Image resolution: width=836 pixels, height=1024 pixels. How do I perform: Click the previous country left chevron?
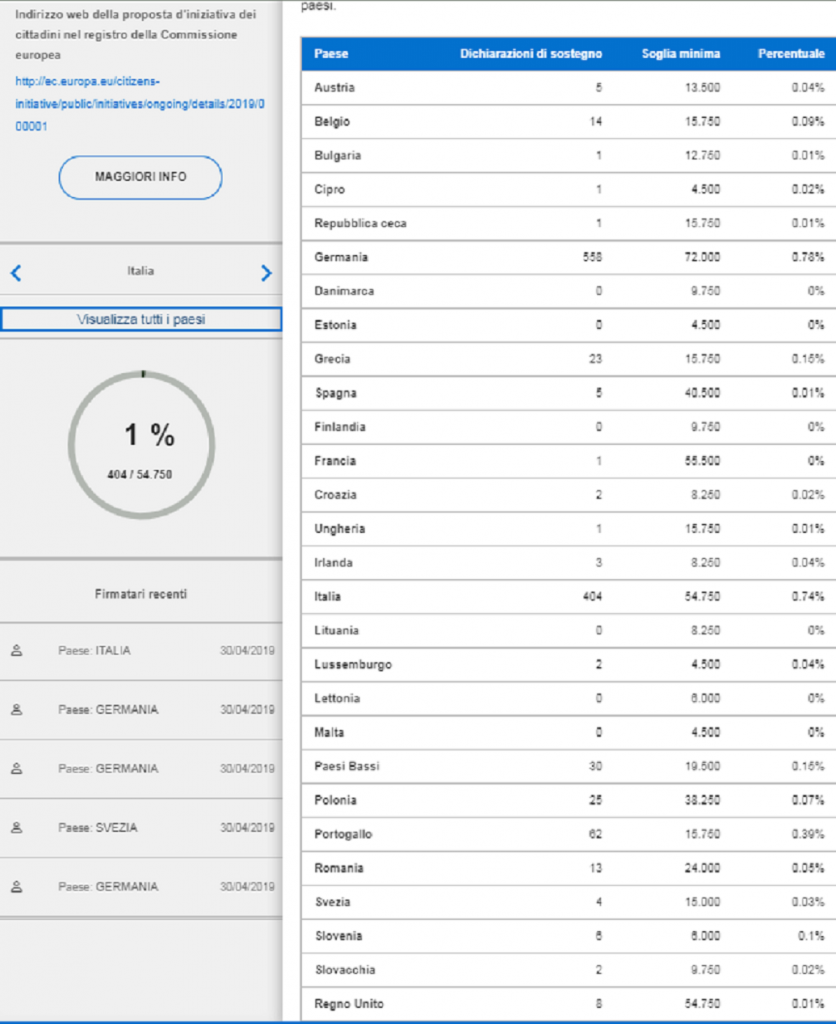coord(16,273)
